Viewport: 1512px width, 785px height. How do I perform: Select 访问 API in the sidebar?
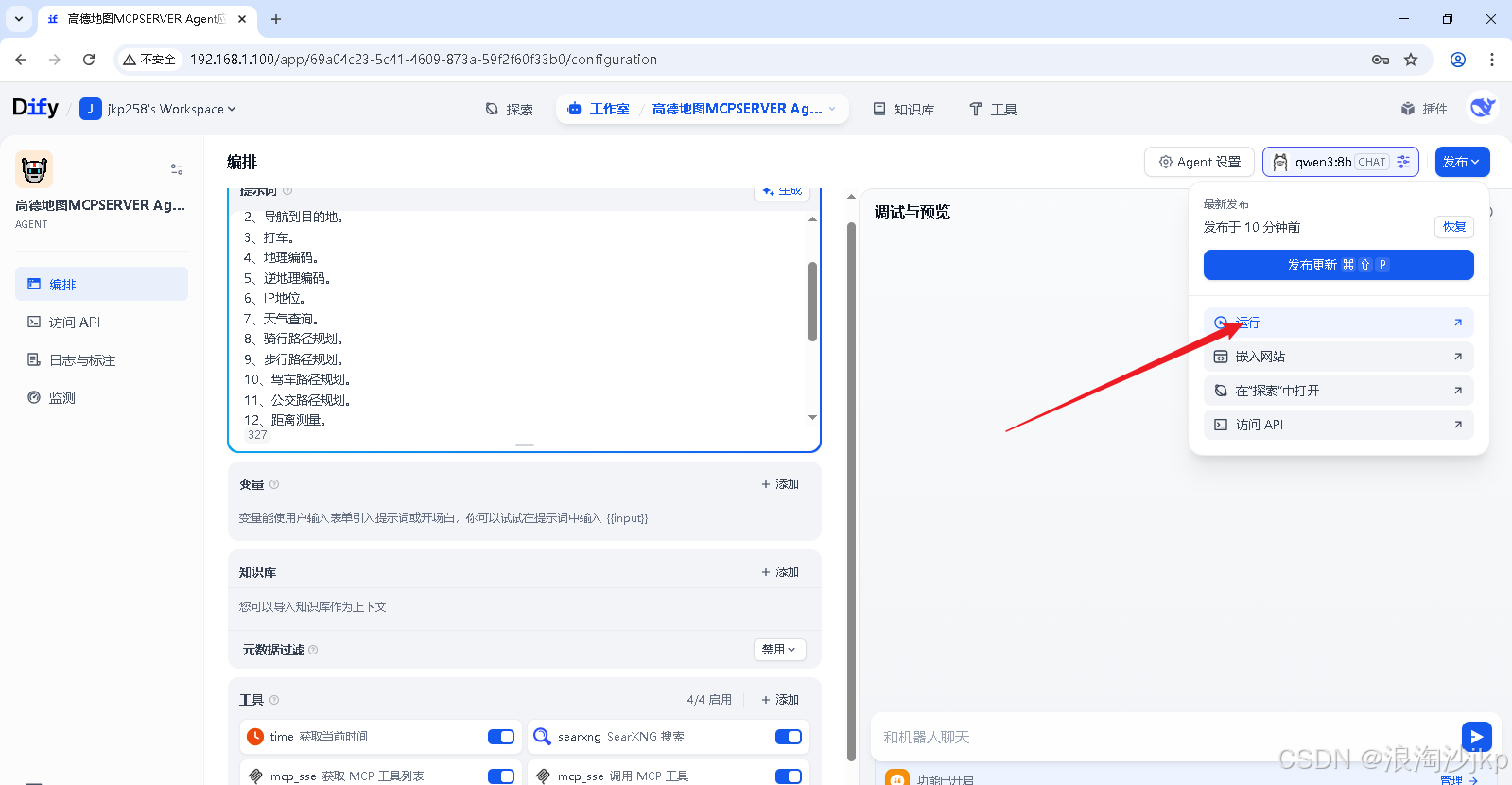[101, 323]
